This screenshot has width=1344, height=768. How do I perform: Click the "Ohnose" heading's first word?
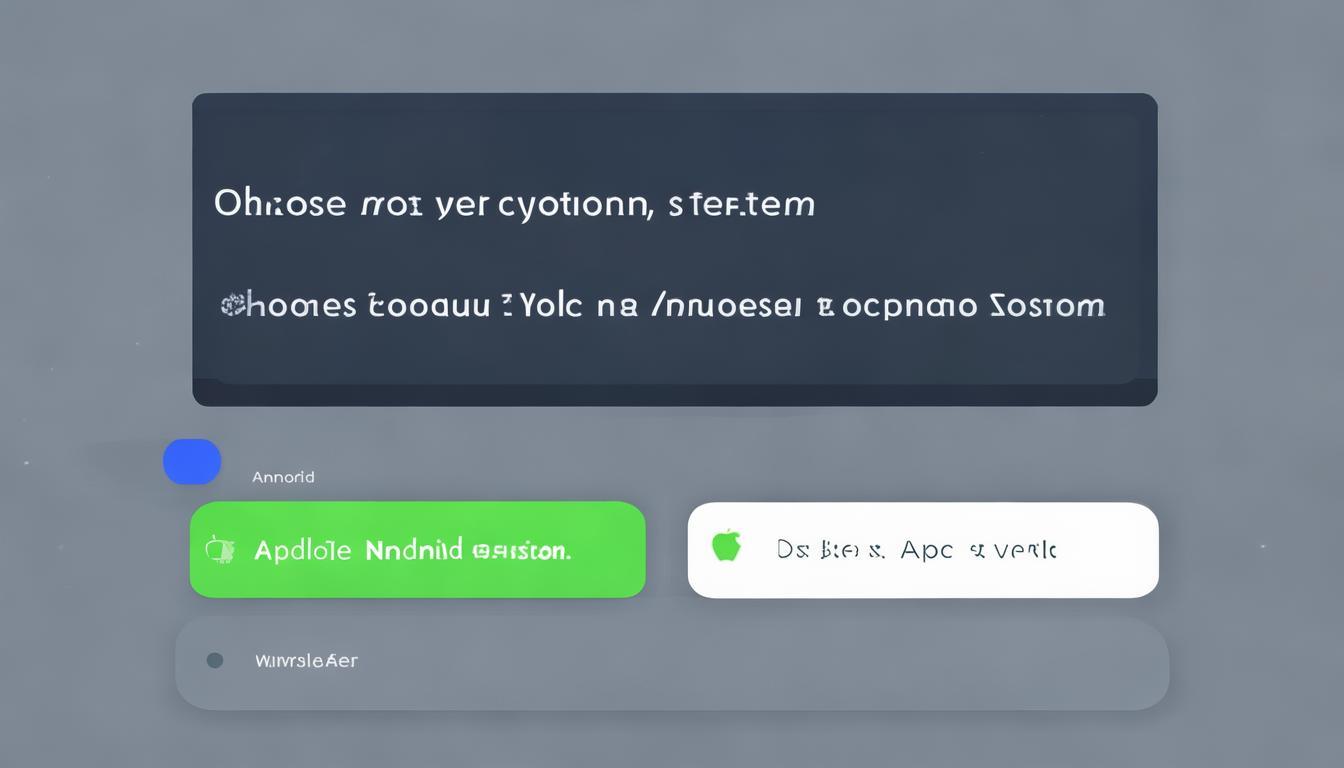click(x=279, y=204)
